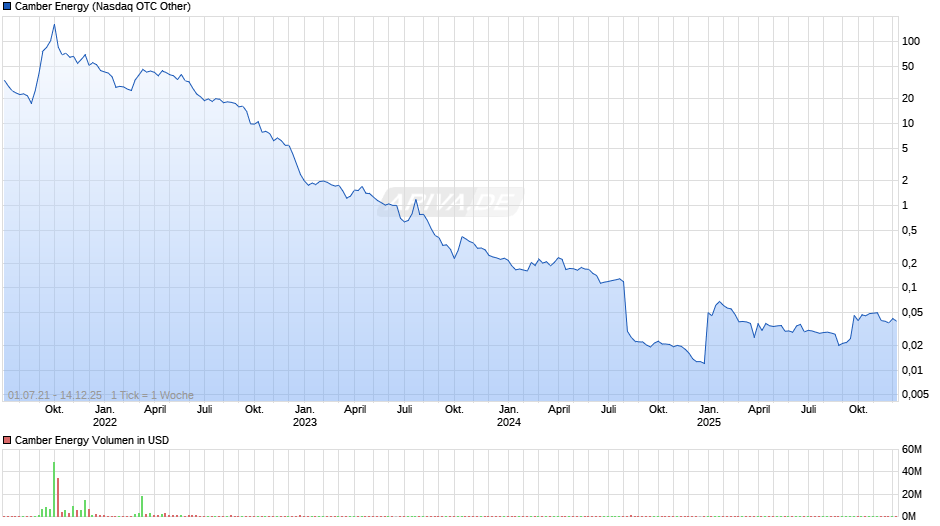Click the price axis label '0,005'

tap(915, 395)
